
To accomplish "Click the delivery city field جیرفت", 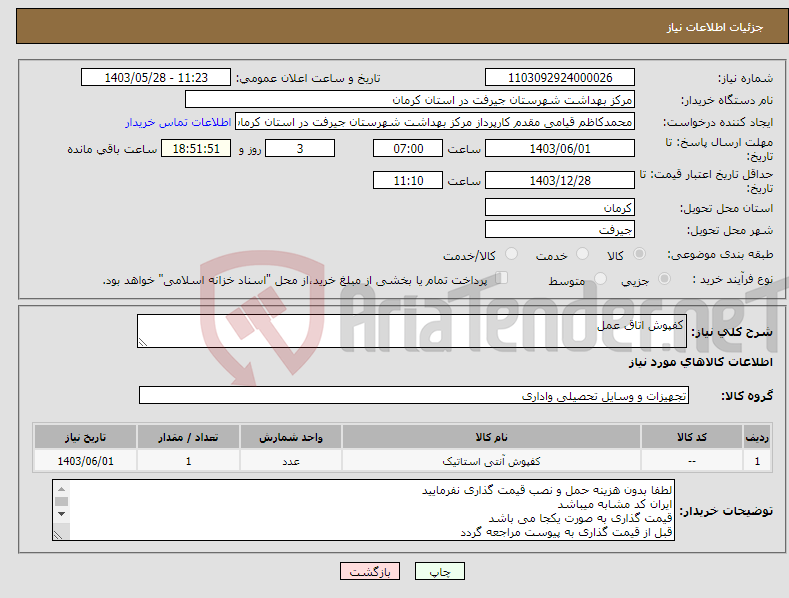I will click(560, 230).
